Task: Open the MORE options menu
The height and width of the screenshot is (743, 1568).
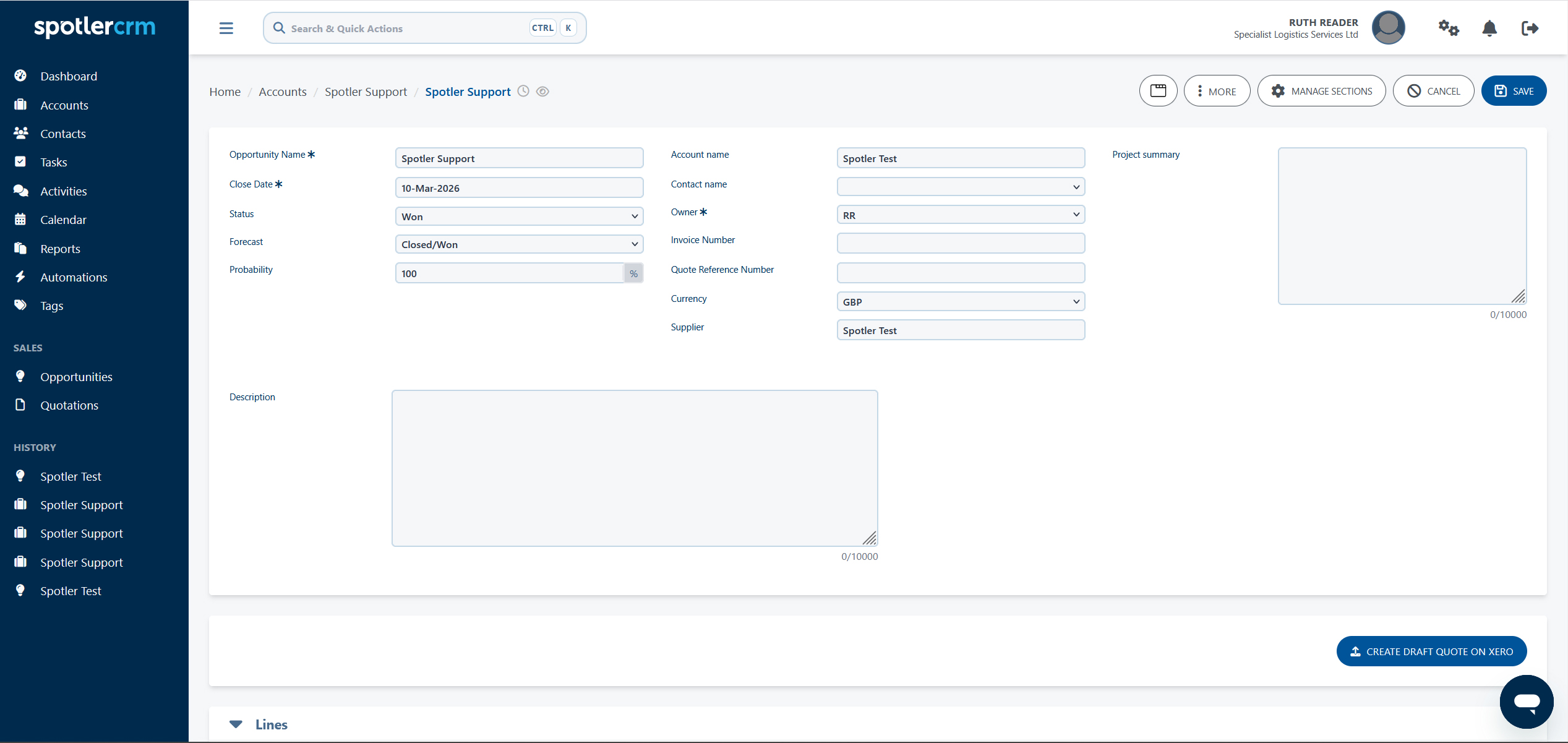Action: (x=1217, y=91)
